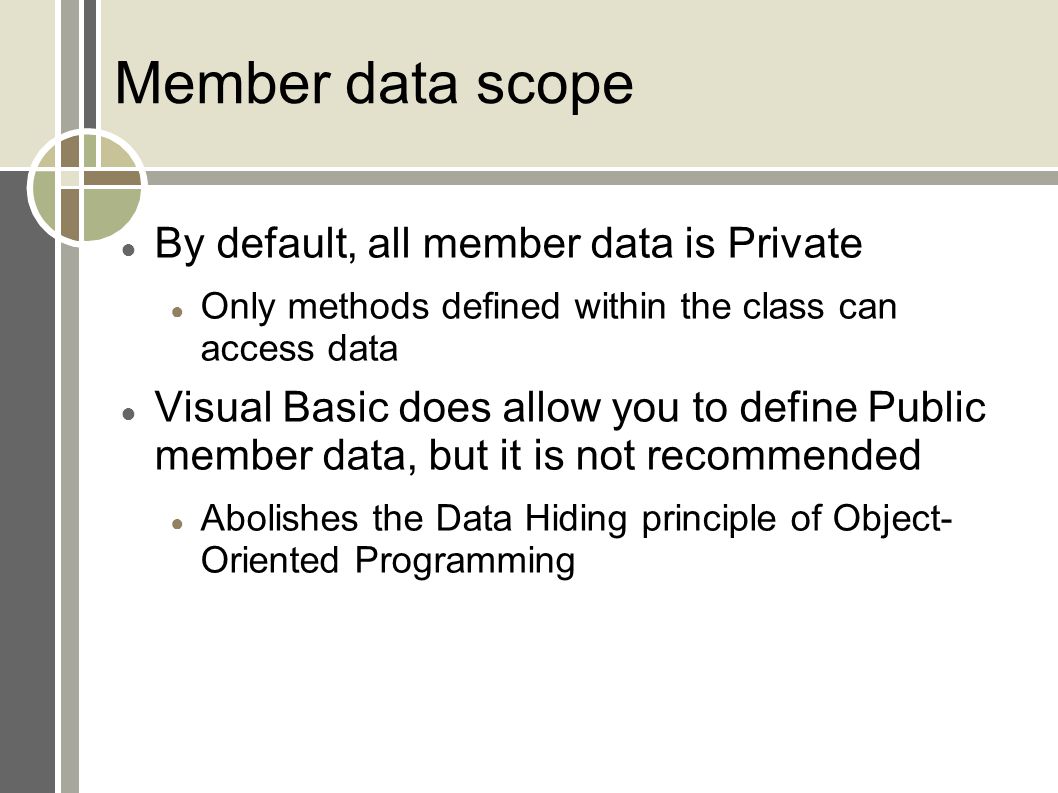
Task: Click the bullet before 'By default'
Action: tap(128, 249)
